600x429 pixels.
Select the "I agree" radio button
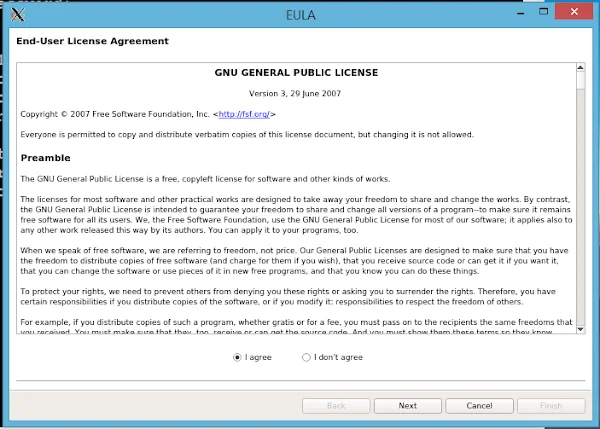point(237,357)
